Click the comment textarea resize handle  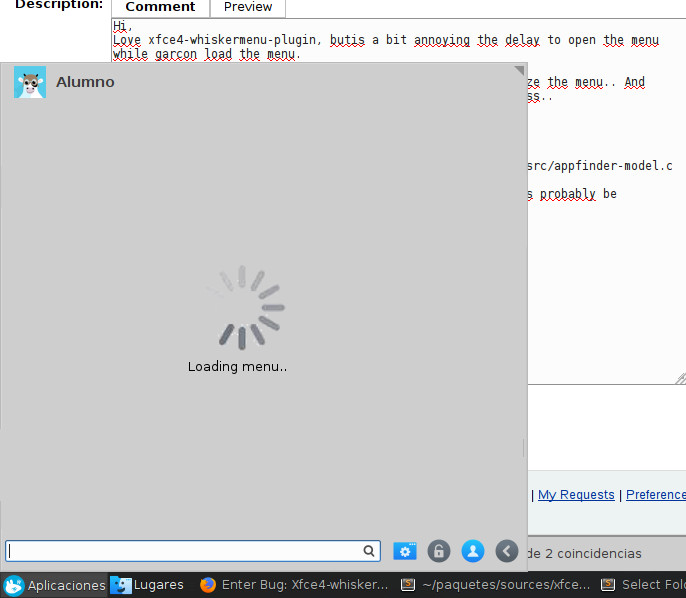tap(680, 379)
